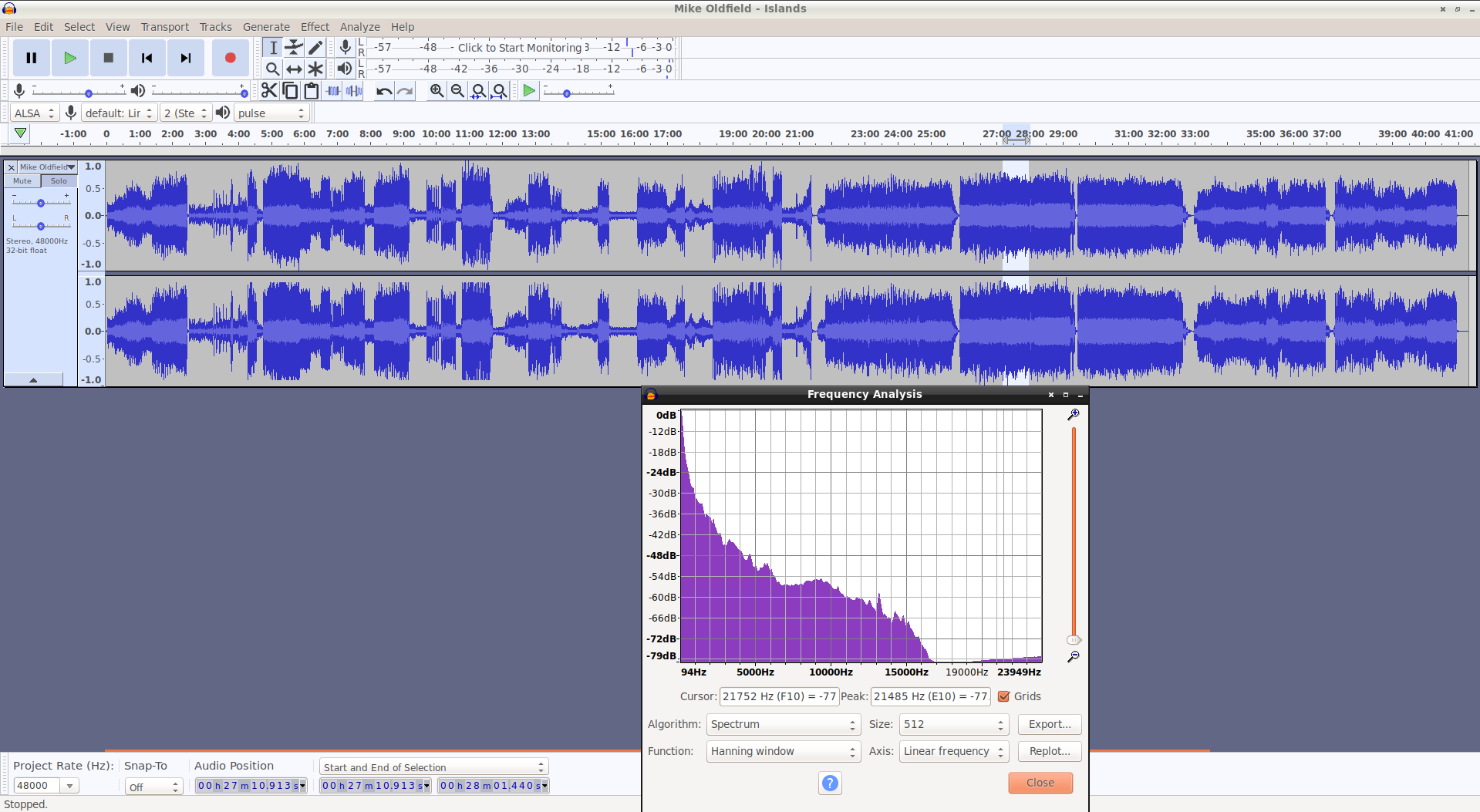Open the Mike Oldfield track dropdown menu
Screen dimensions: 1480x812
coord(46,167)
